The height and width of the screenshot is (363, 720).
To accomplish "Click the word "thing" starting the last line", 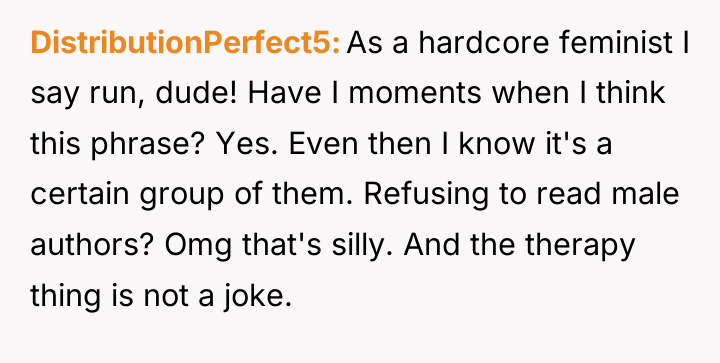I will (x=65, y=297).
